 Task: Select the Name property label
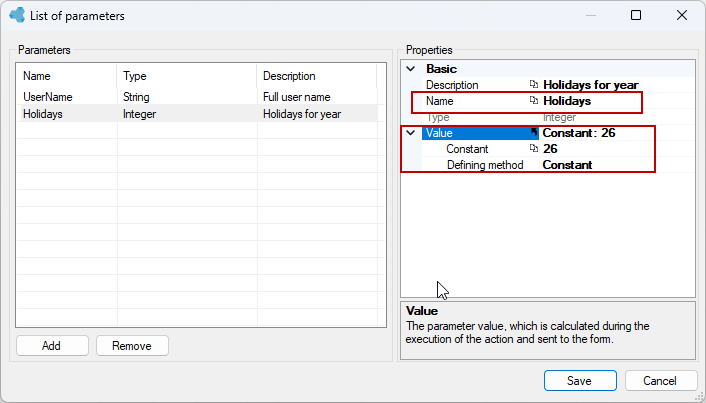[x=439, y=101]
